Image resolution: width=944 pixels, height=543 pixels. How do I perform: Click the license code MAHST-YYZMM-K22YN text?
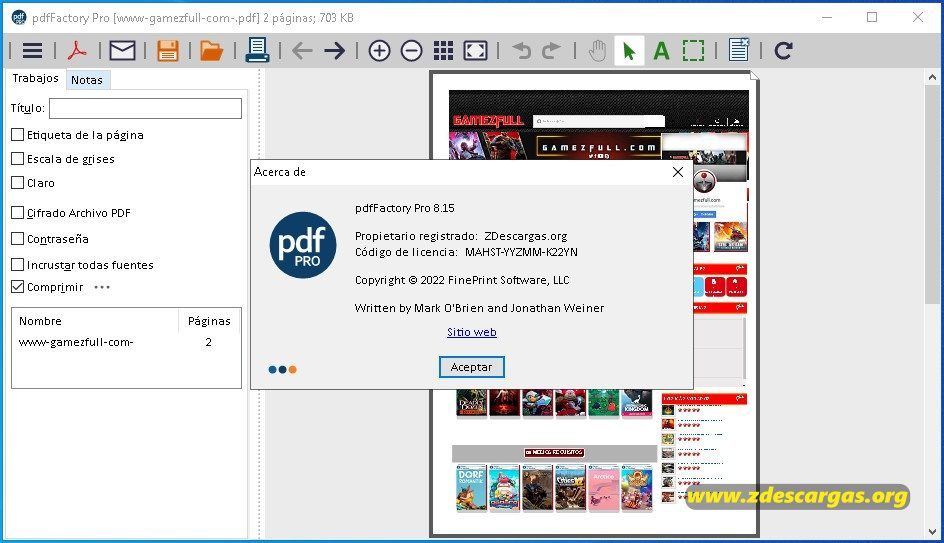[521, 252]
